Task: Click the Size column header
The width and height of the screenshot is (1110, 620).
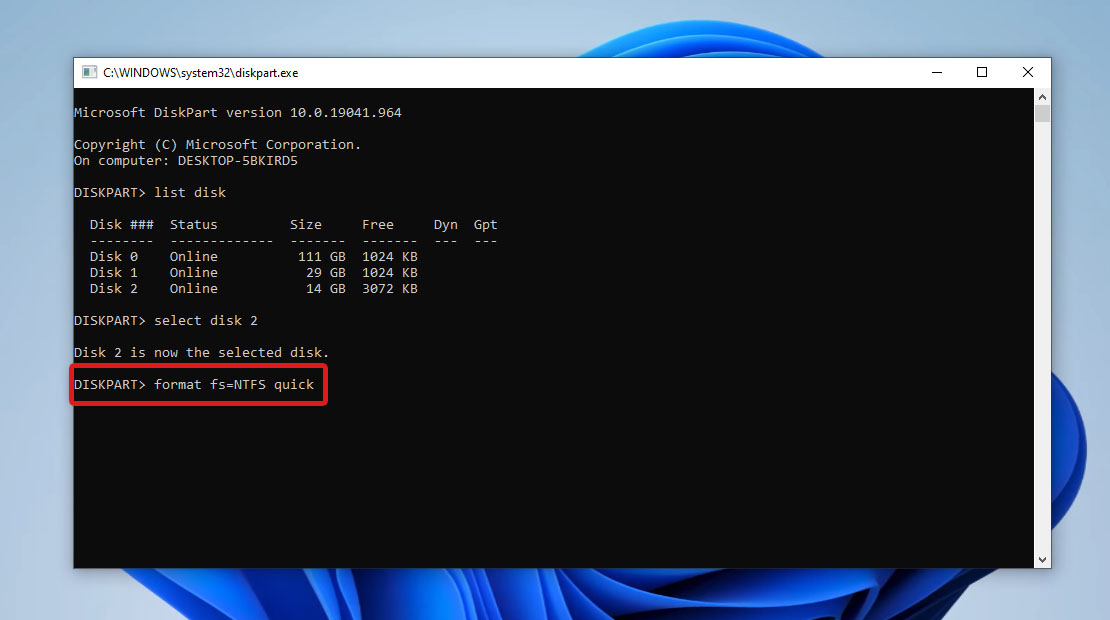Action: 306,224
